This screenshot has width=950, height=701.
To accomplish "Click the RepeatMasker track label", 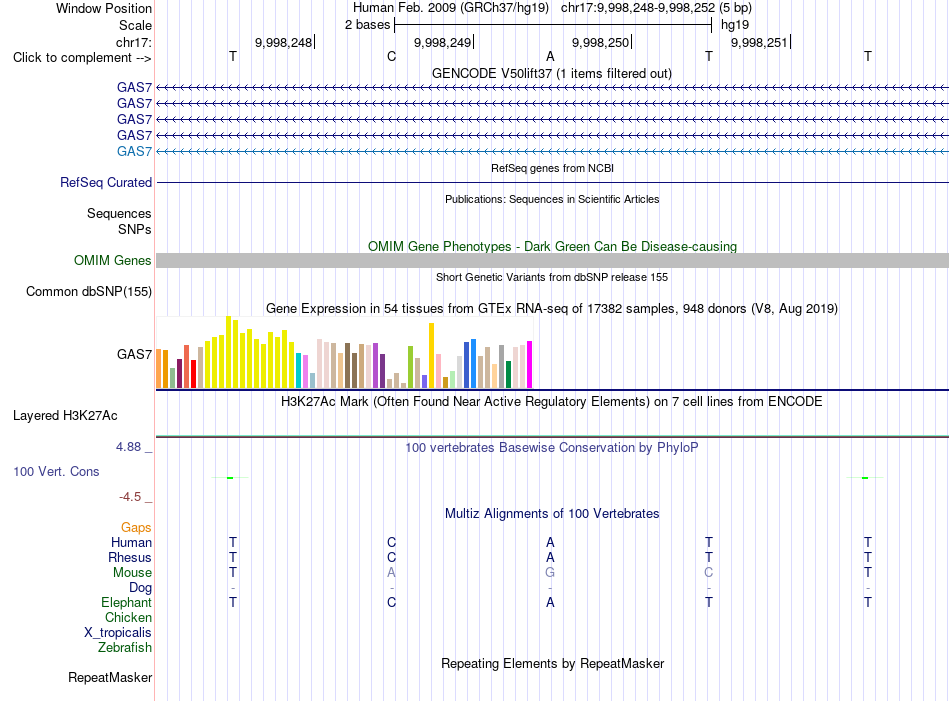I will 110,677.
